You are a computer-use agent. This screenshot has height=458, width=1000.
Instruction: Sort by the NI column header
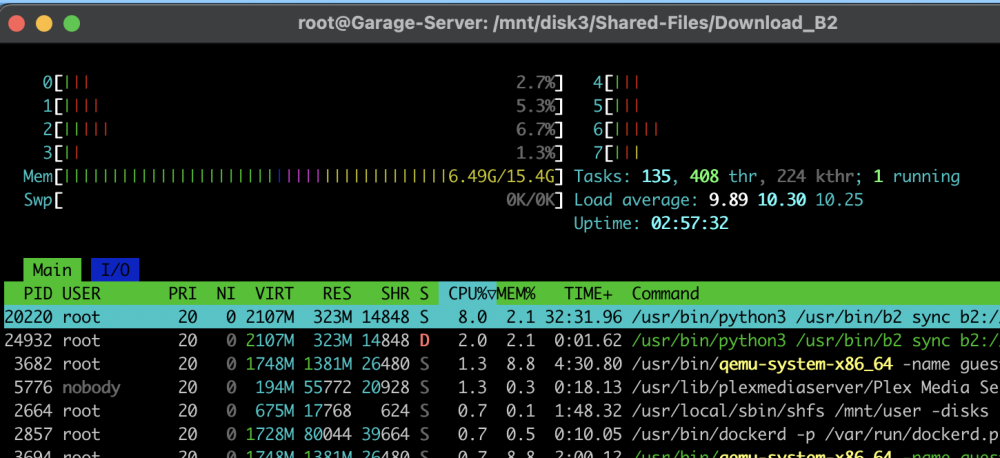[226, 293]
